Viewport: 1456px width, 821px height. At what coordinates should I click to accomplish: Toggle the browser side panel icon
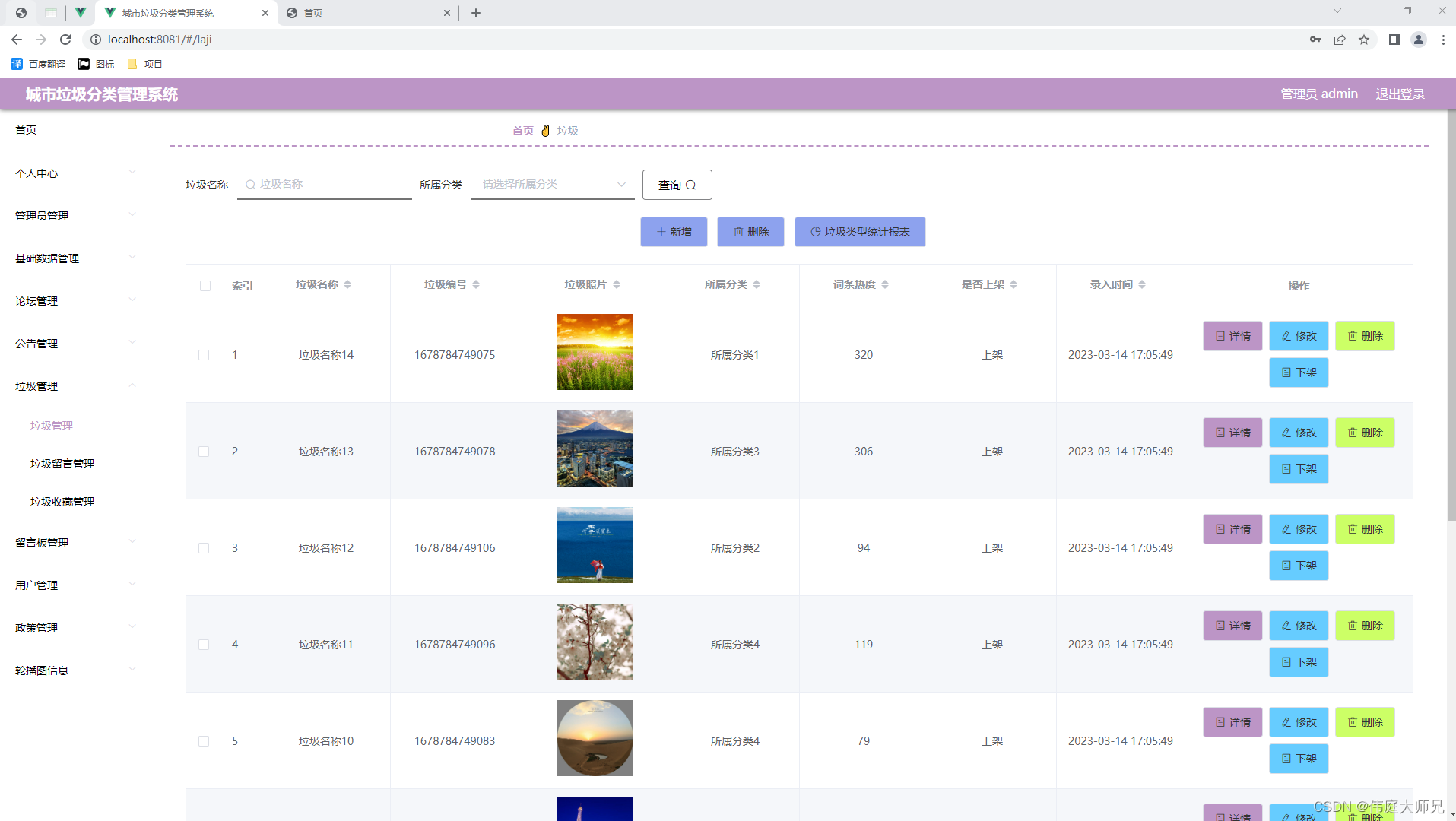pyautogui.click(x=1394, y=40)
